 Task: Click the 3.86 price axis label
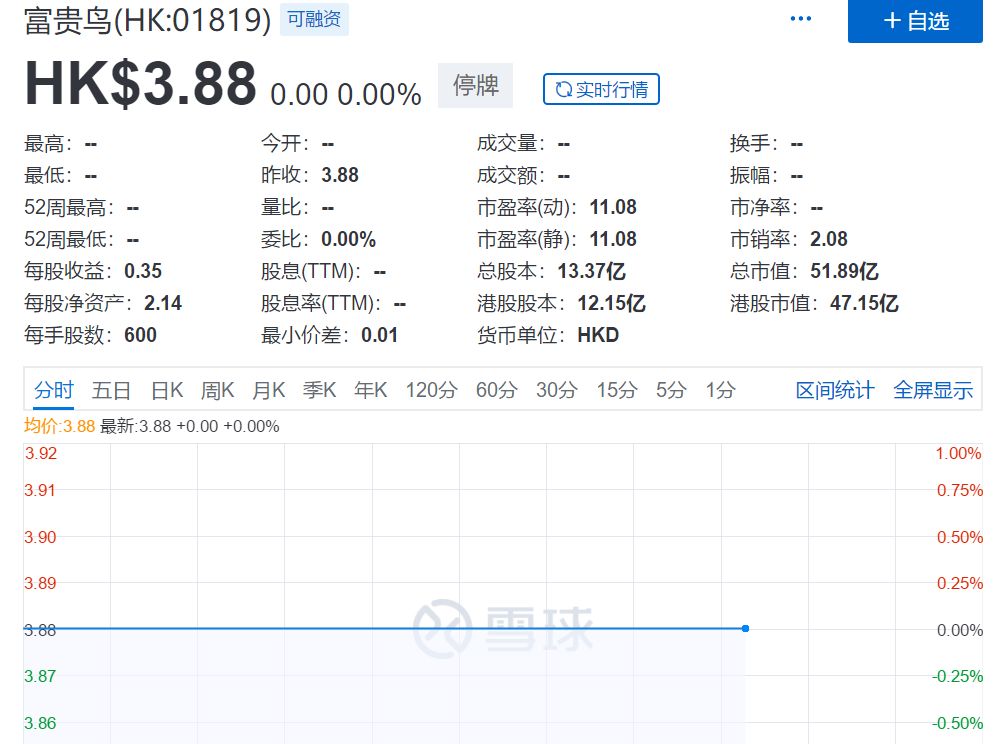pyautogui.click(x=40, y=723)
